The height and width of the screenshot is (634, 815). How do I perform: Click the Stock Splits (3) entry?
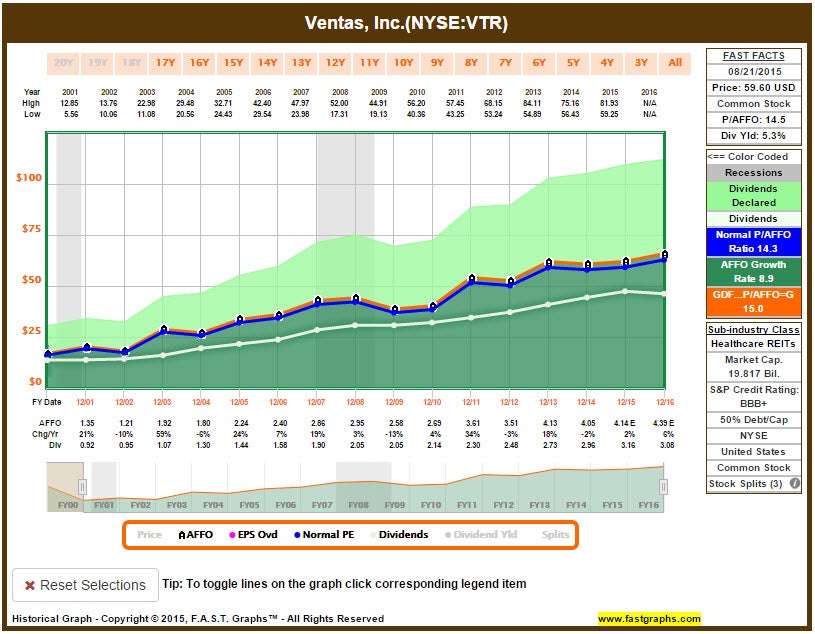(x=745, y=483)
